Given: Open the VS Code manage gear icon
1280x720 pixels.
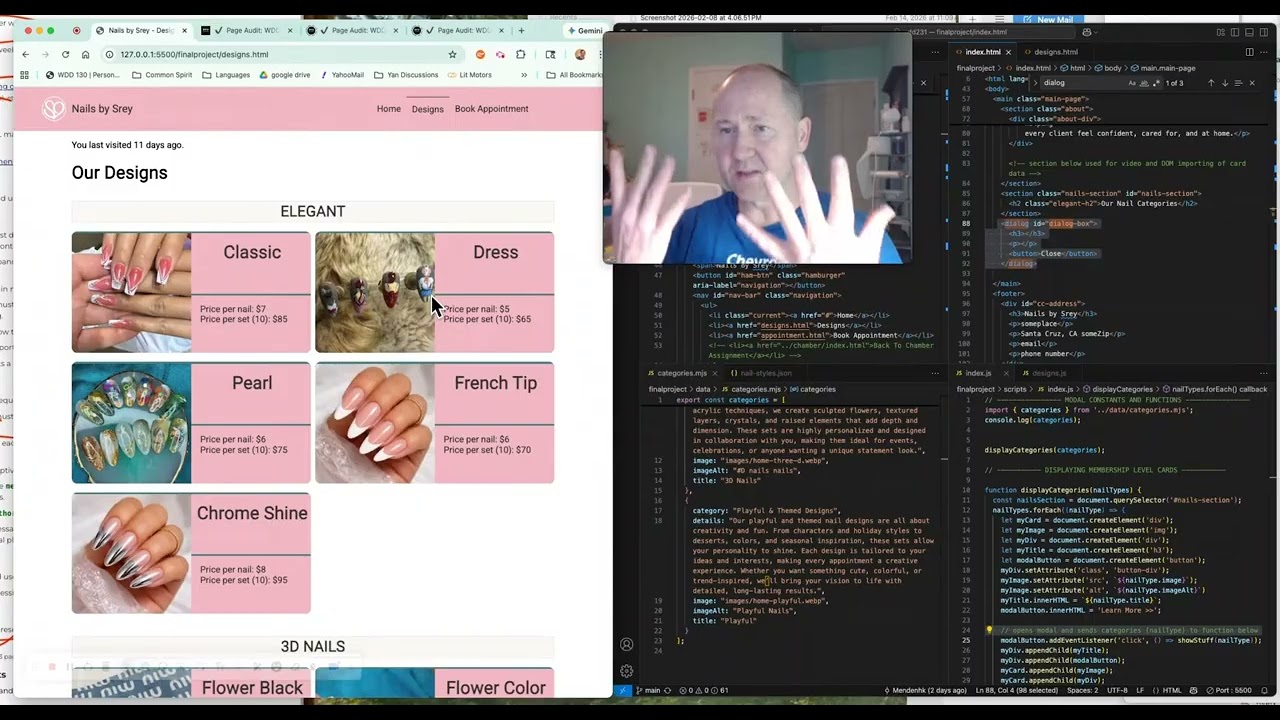Looking at the screenshot, I should click(627, 671).
